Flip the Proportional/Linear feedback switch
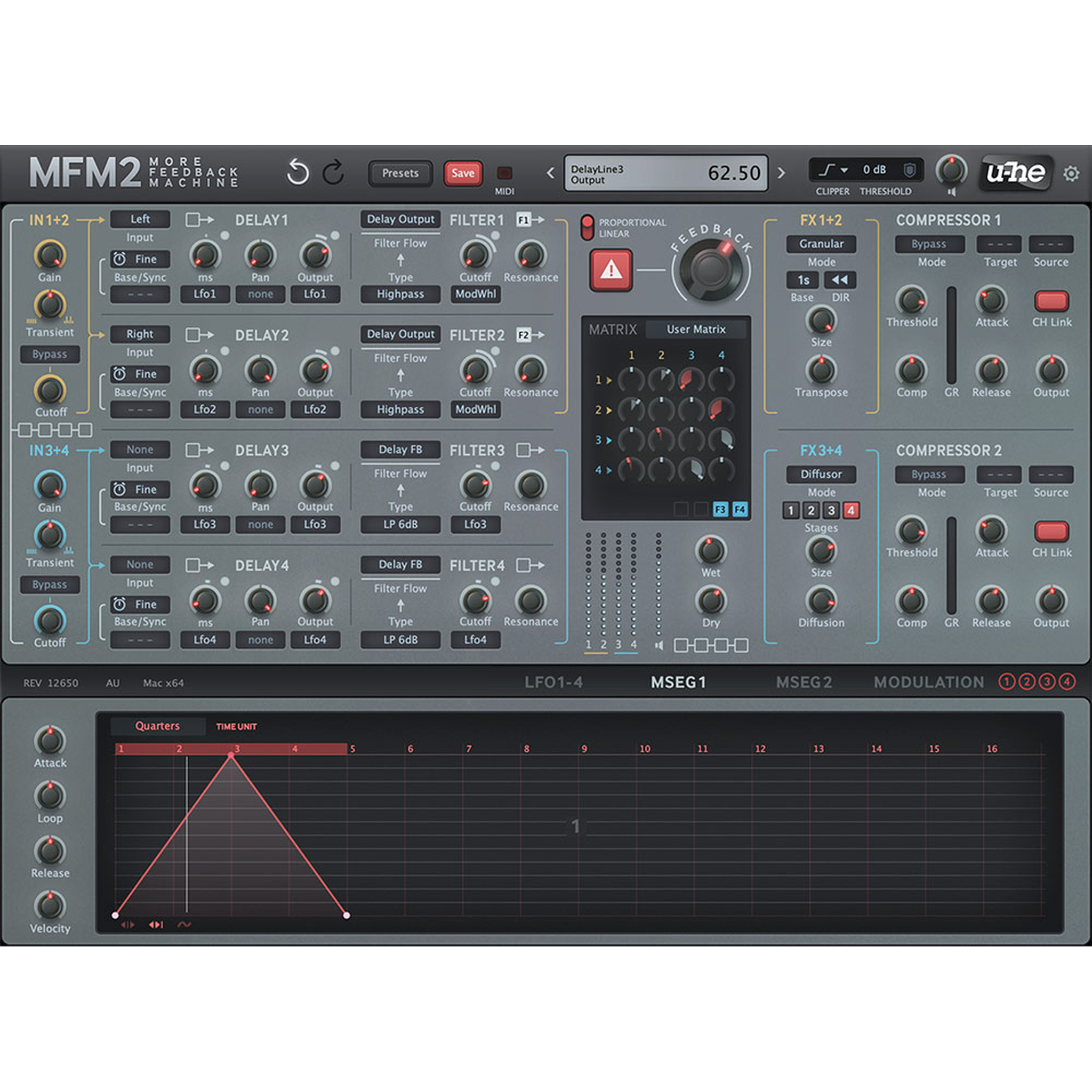This screenshot has width=1092, height=1092. point(587,227)
